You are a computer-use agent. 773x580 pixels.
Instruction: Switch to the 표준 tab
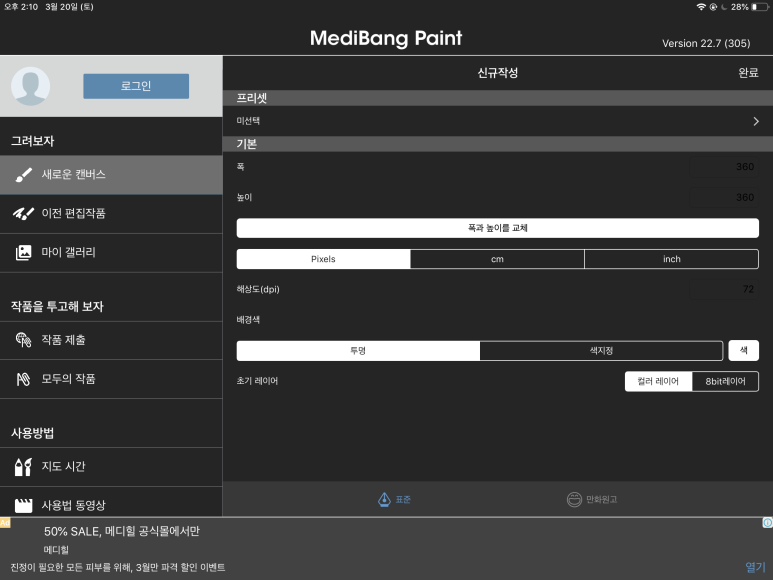(x=394, y=500)
